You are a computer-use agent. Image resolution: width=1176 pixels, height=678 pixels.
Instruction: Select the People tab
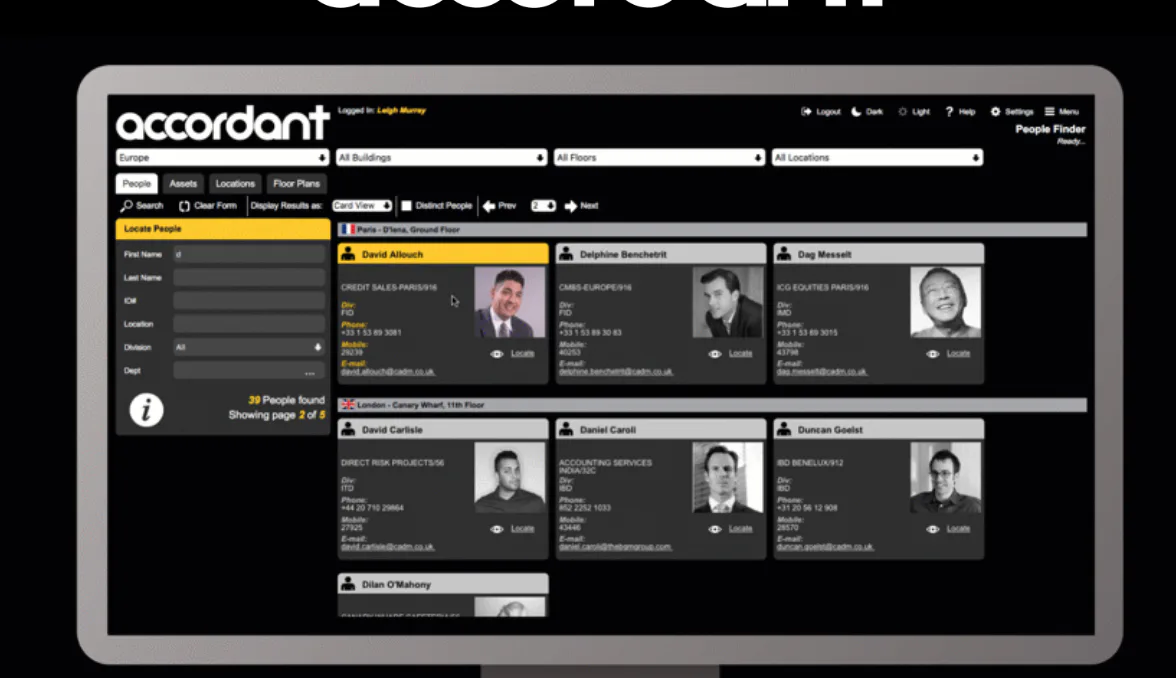(136, 184)
